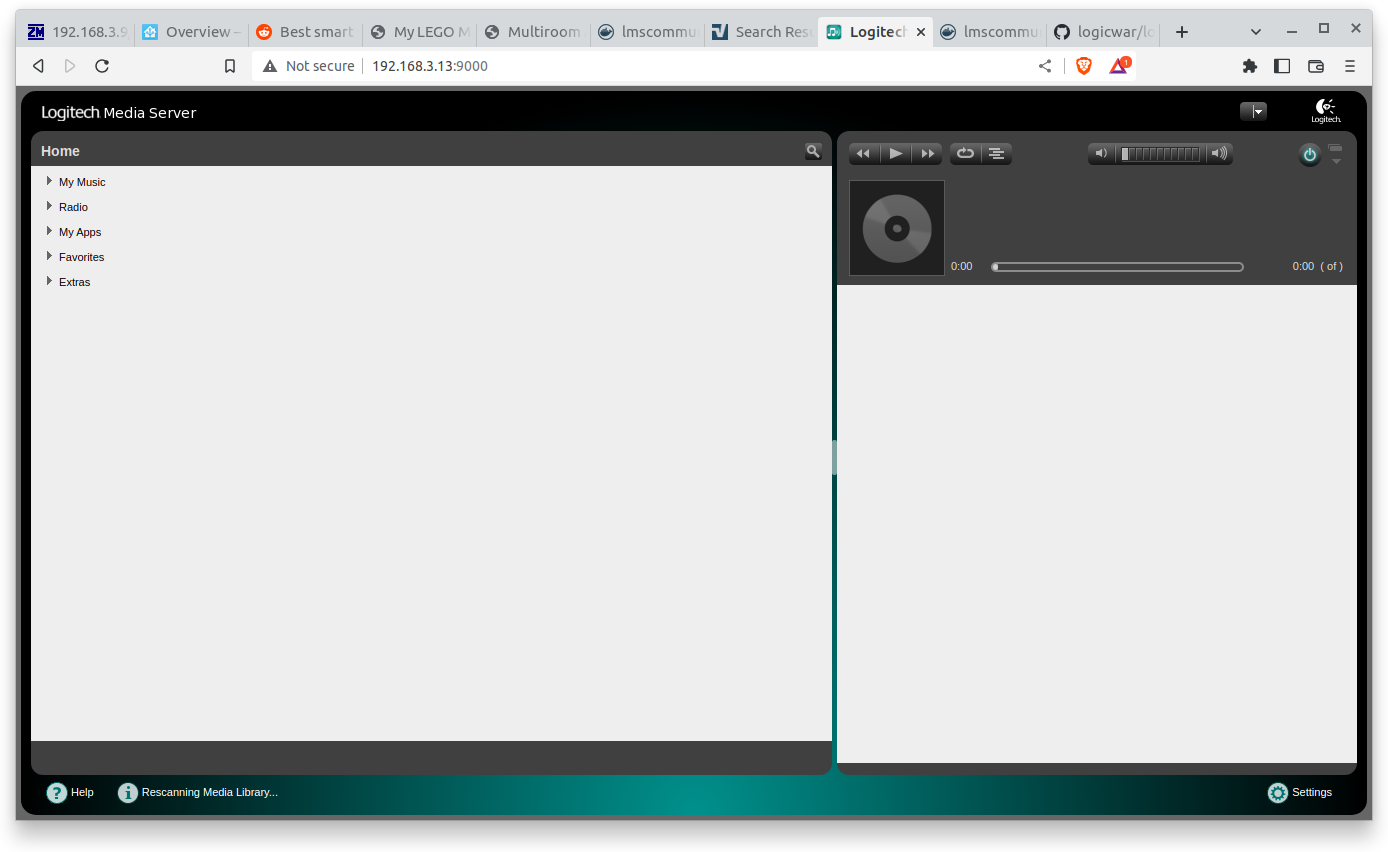Open the Brave Shields lion icon
This screenshot has height=852, width=1388.
[1084, 66]
